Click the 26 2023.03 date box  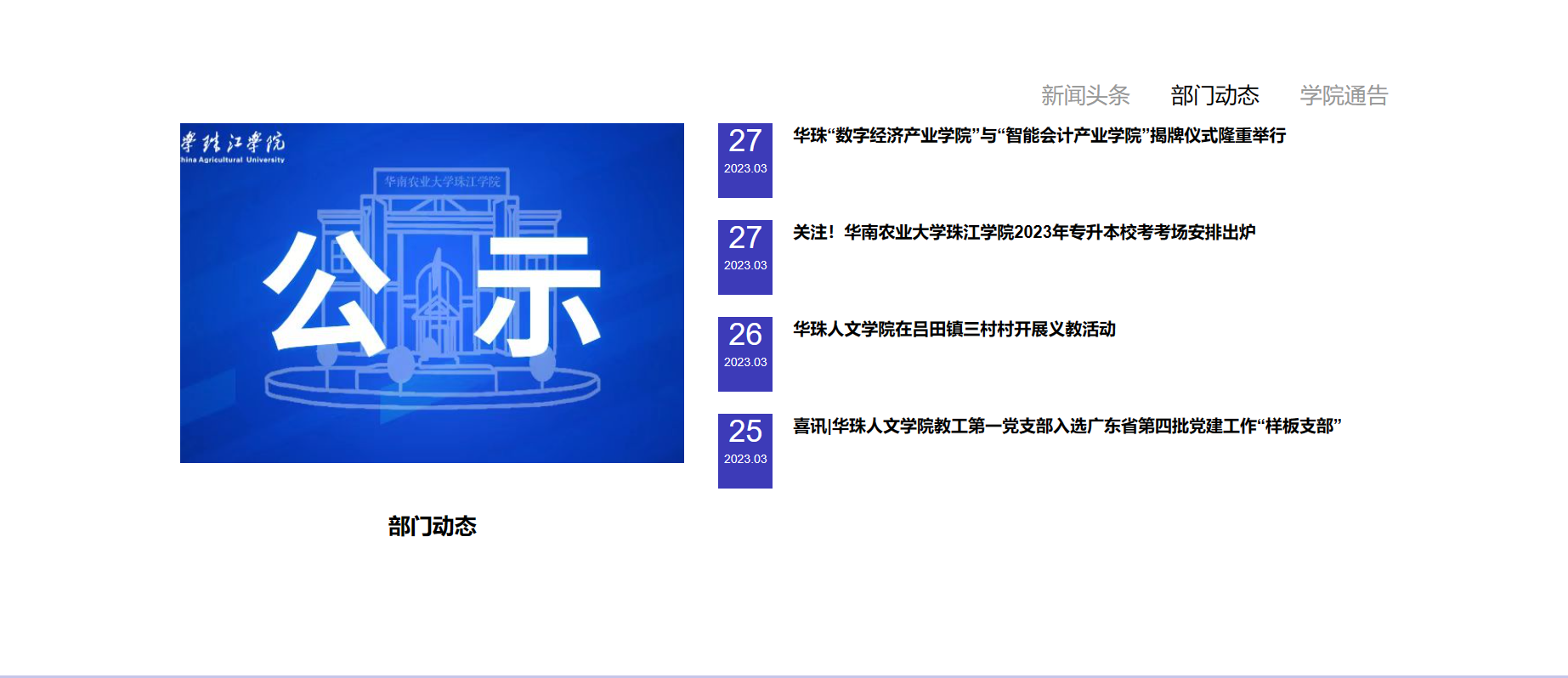tap(745, 354)
